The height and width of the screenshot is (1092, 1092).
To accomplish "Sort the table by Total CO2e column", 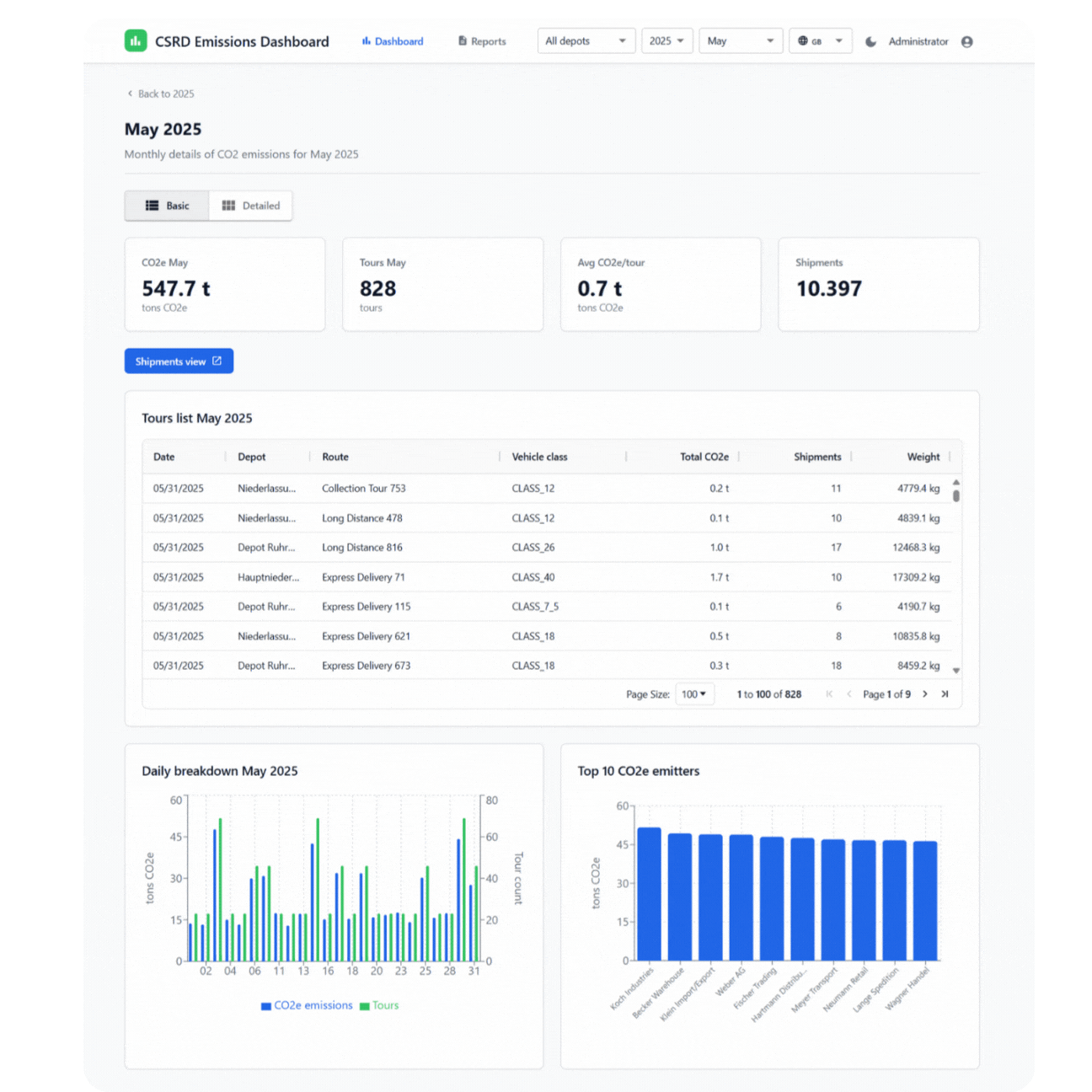I will pos(704,457).
